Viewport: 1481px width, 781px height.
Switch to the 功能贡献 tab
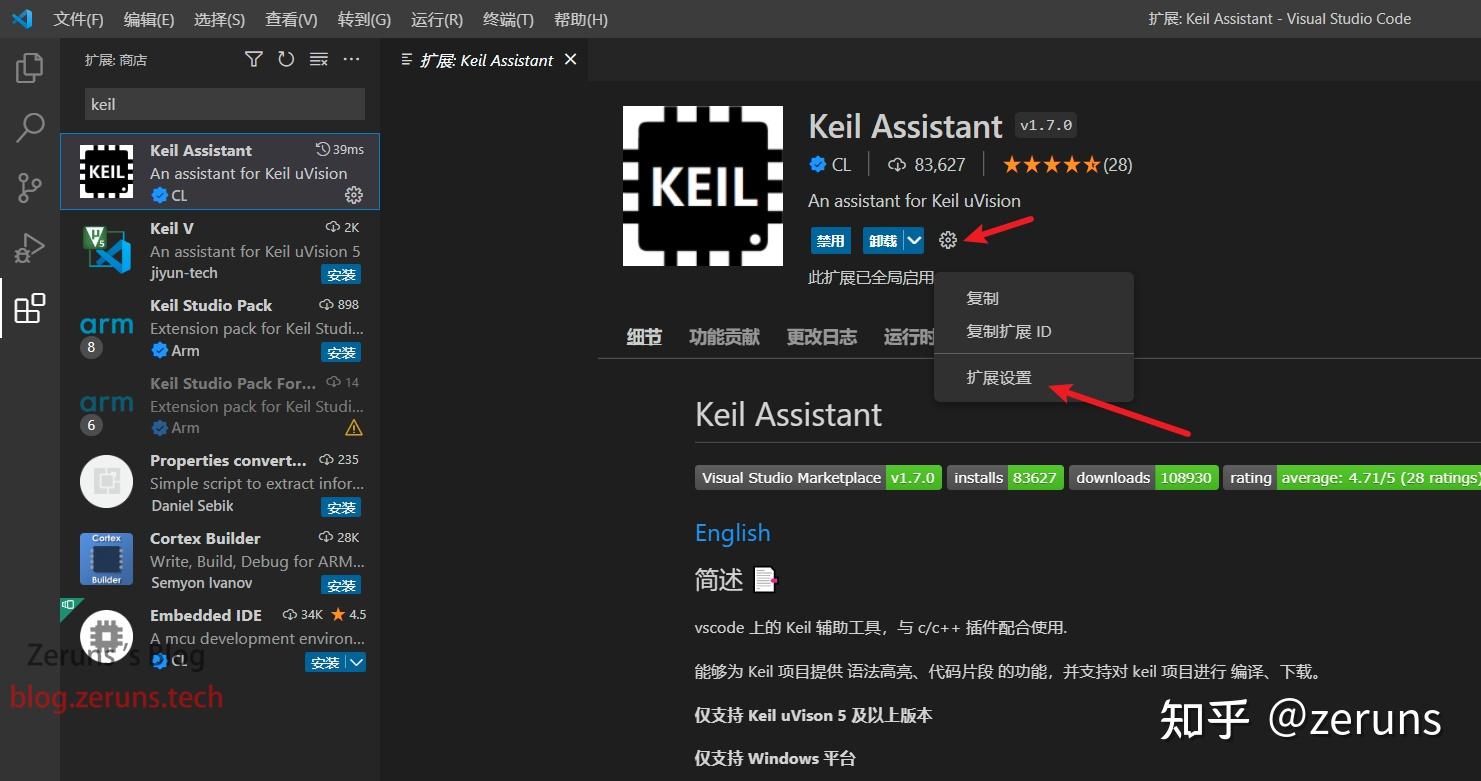tap(724, 337)
